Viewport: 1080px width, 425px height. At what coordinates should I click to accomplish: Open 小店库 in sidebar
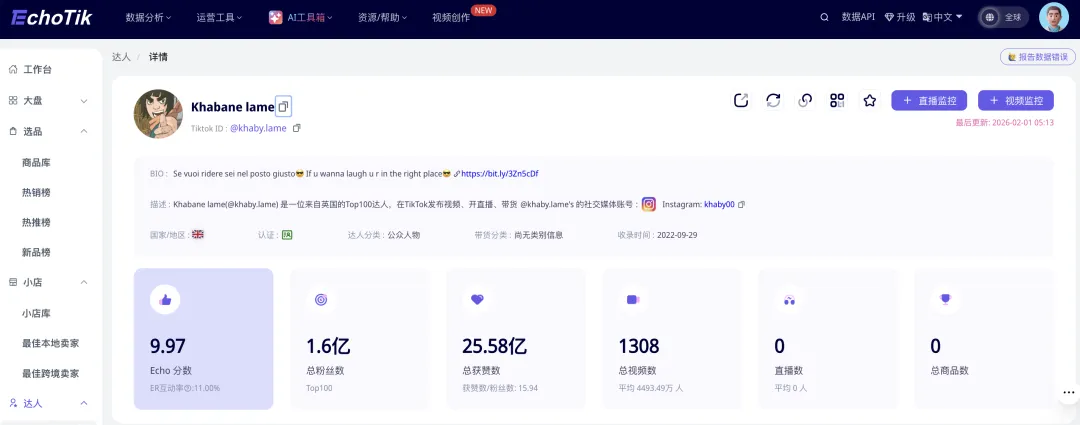click(x=36, y=313)
